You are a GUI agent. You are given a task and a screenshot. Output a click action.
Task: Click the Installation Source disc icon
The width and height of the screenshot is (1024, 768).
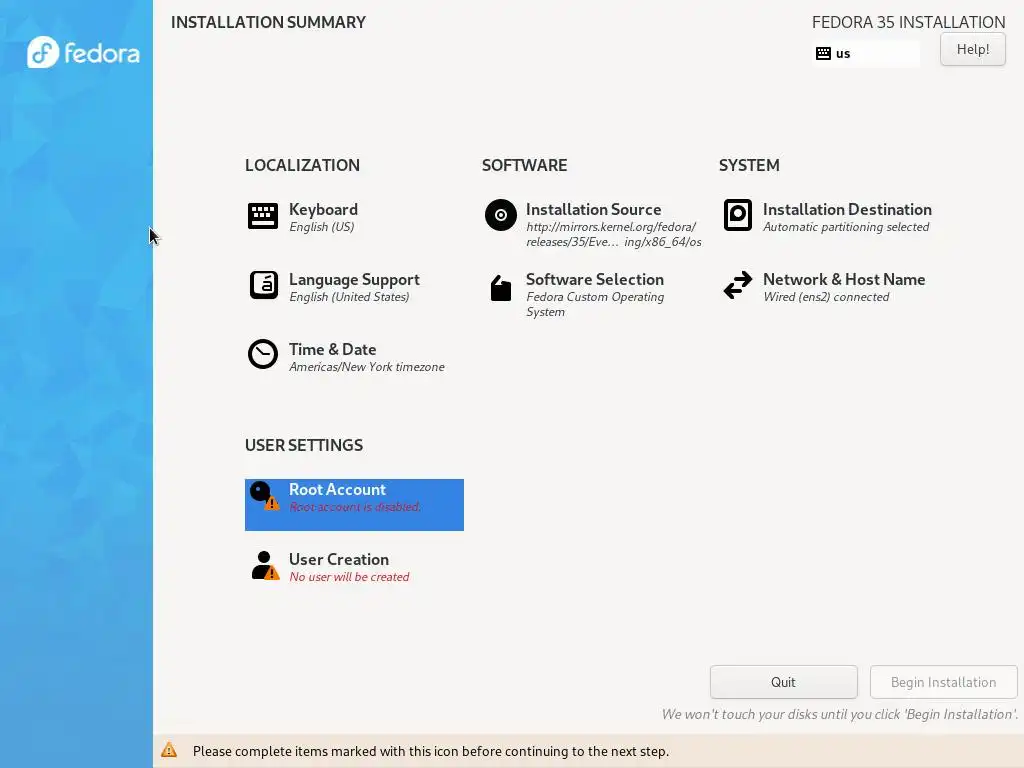click(500, 215)
